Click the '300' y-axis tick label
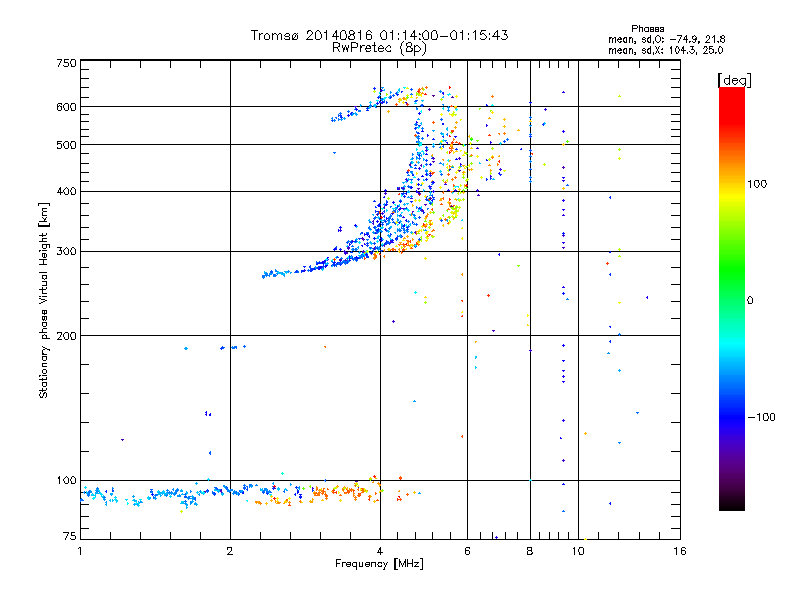 (x=66, y=252)
